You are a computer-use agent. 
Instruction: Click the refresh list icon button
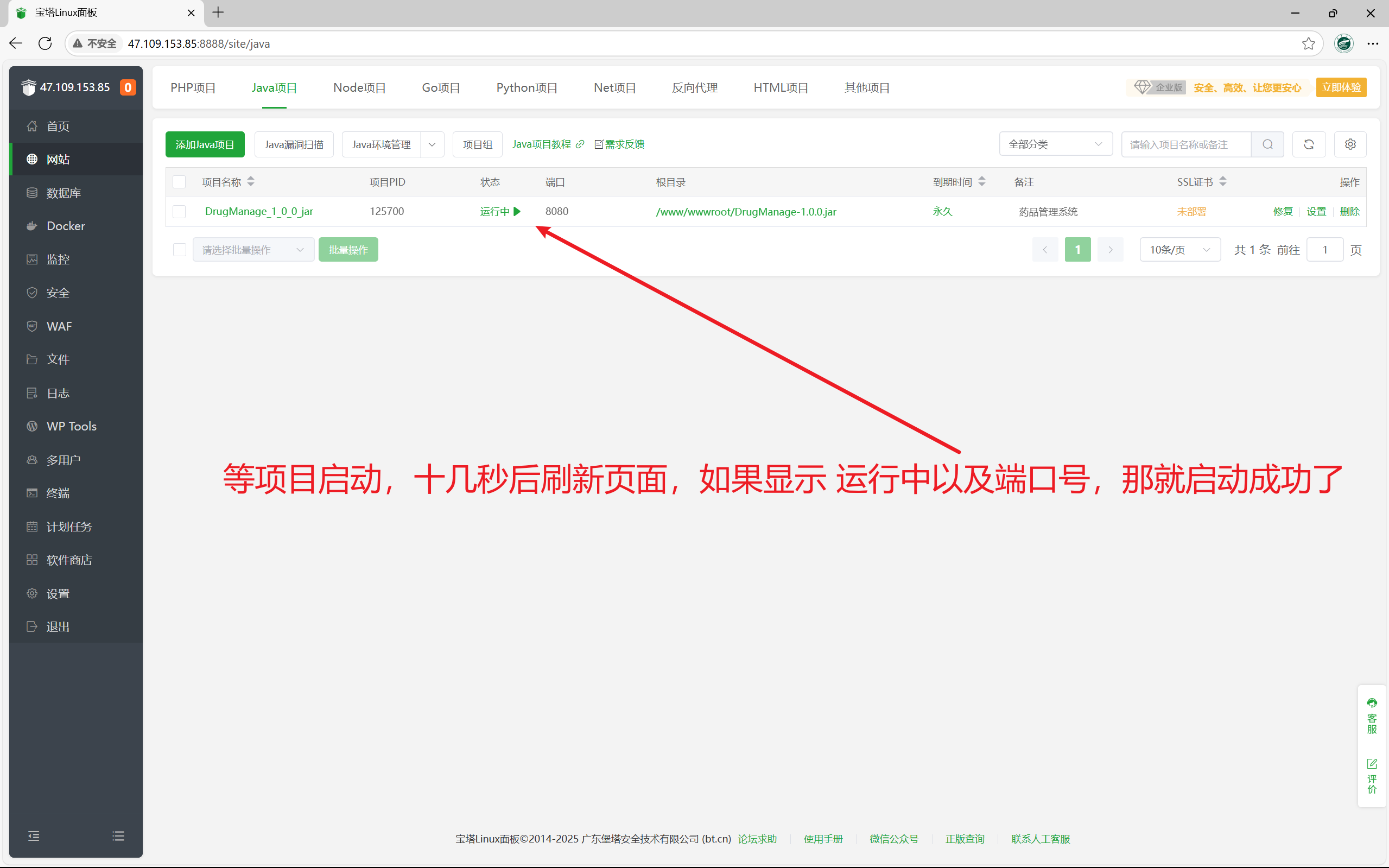click(1309, 144)
